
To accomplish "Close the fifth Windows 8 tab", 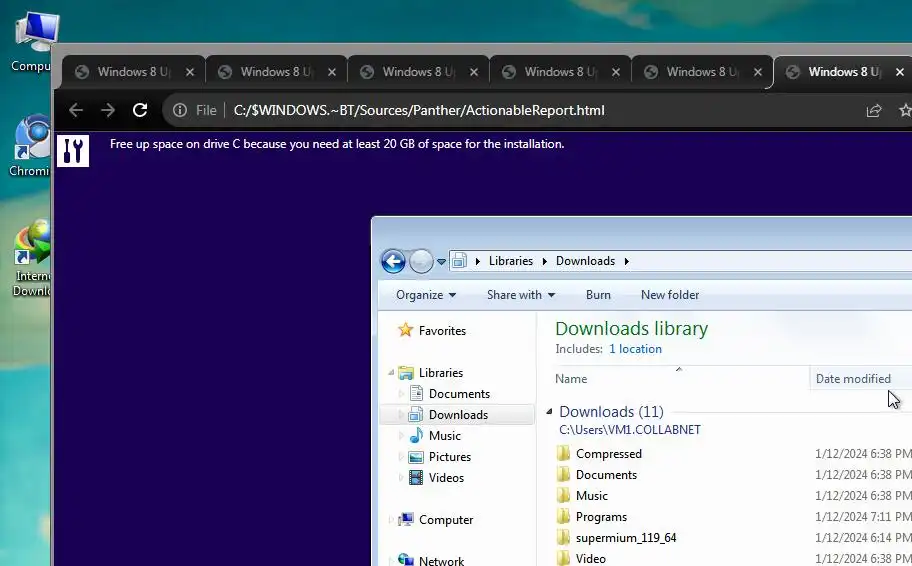I will click(758, 72).
